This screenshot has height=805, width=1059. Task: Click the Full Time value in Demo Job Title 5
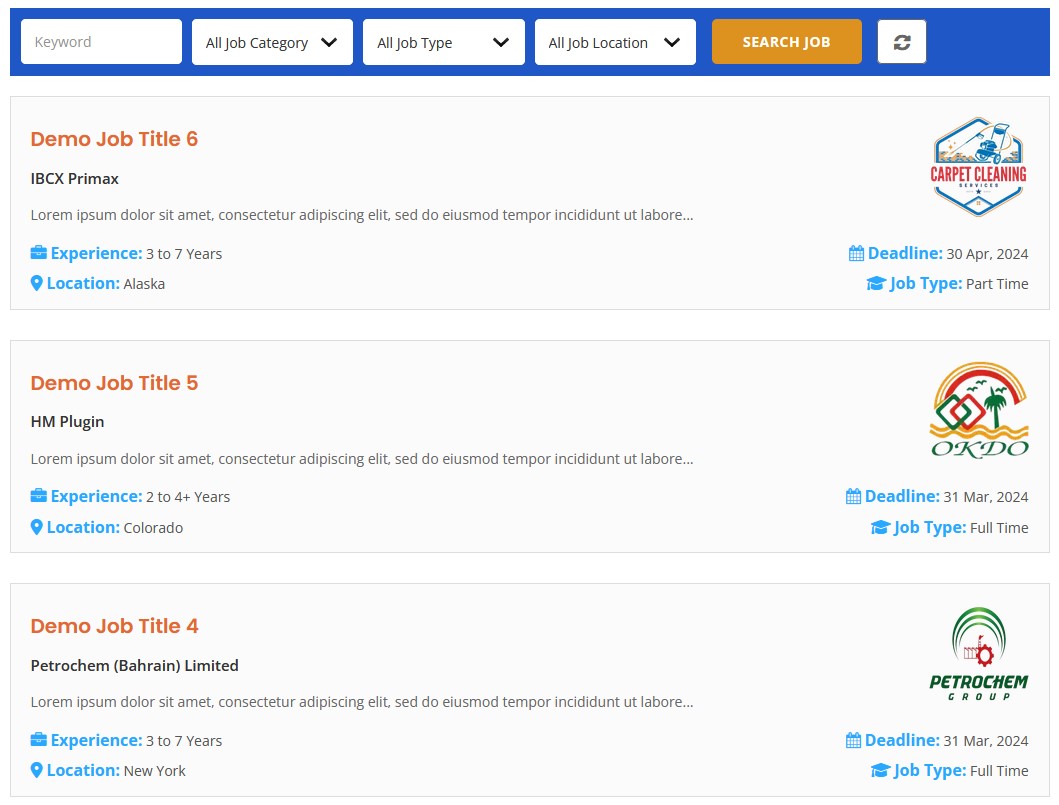tap(999, 527)
